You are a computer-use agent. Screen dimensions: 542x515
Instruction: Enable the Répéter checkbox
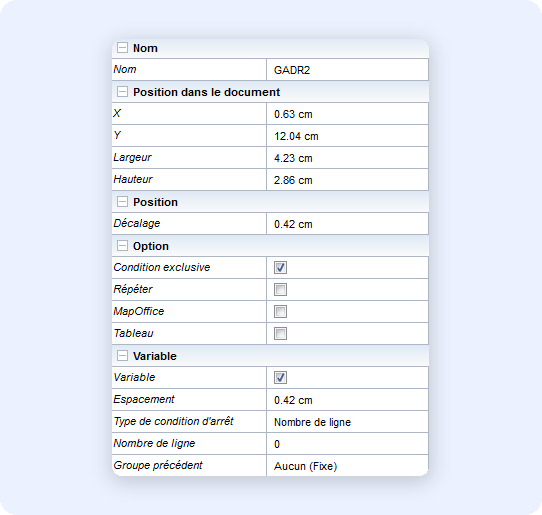[280, 290]
